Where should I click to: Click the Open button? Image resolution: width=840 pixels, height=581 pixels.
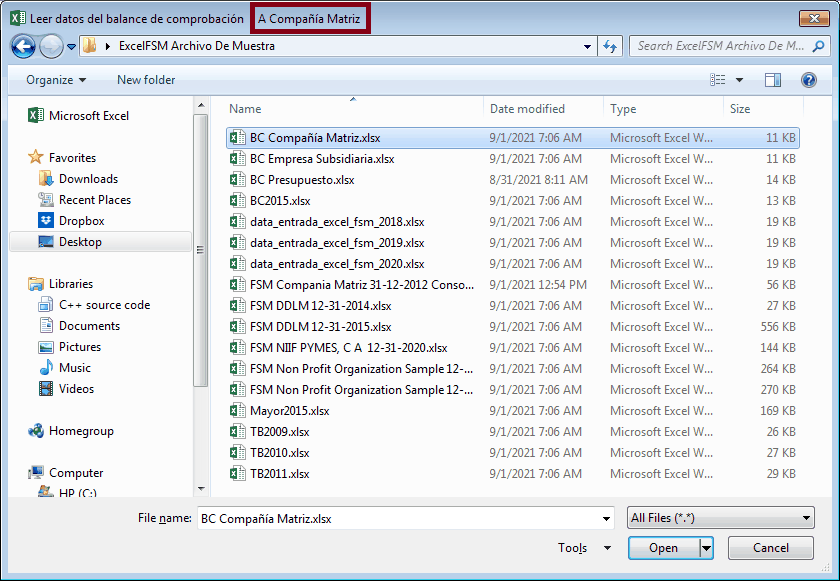tap(664, 548)
